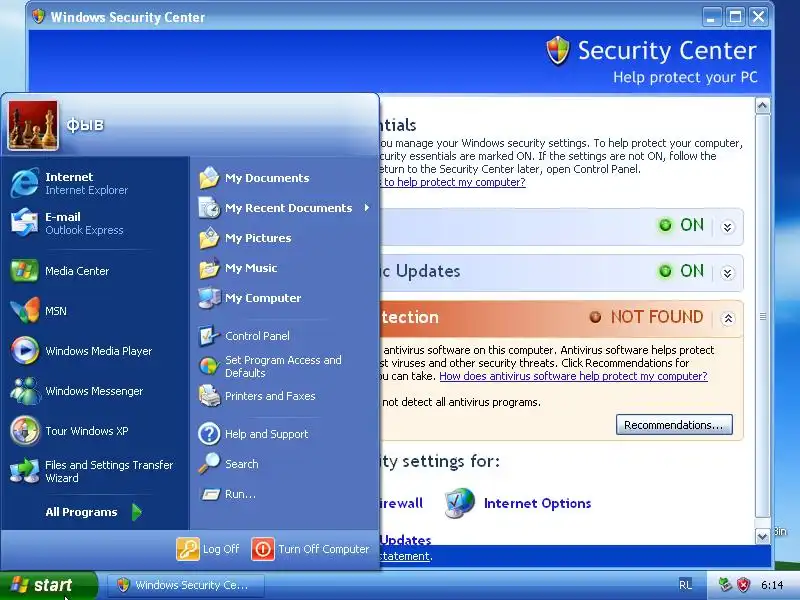This screenshot has width=800, height=600.
Task: Click the Start button
Action: (48, 585)
